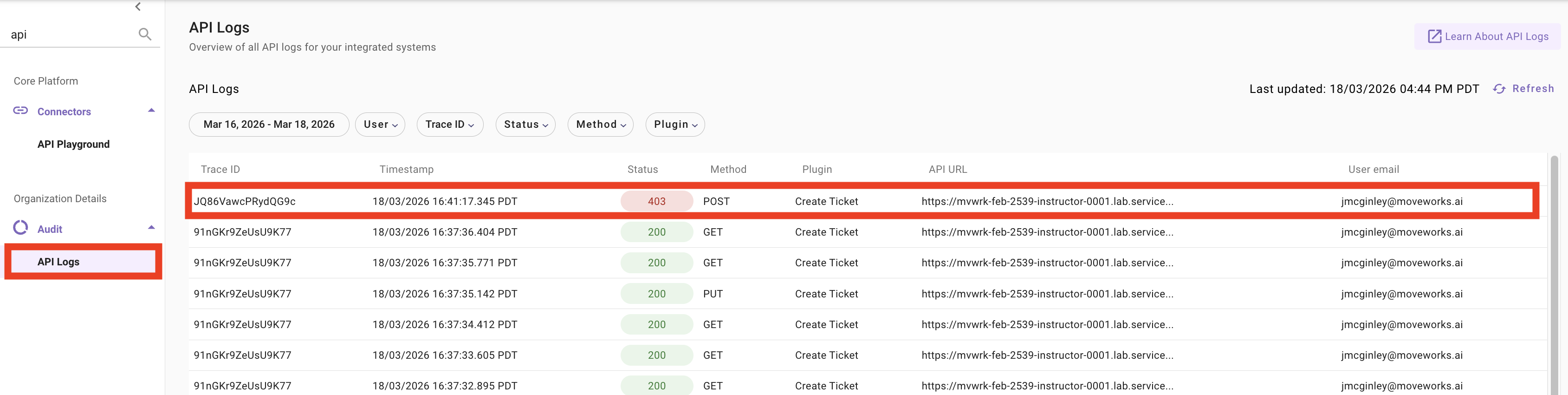
Task: Collapse the Connectors section arrow
Action: click(152, 110)
